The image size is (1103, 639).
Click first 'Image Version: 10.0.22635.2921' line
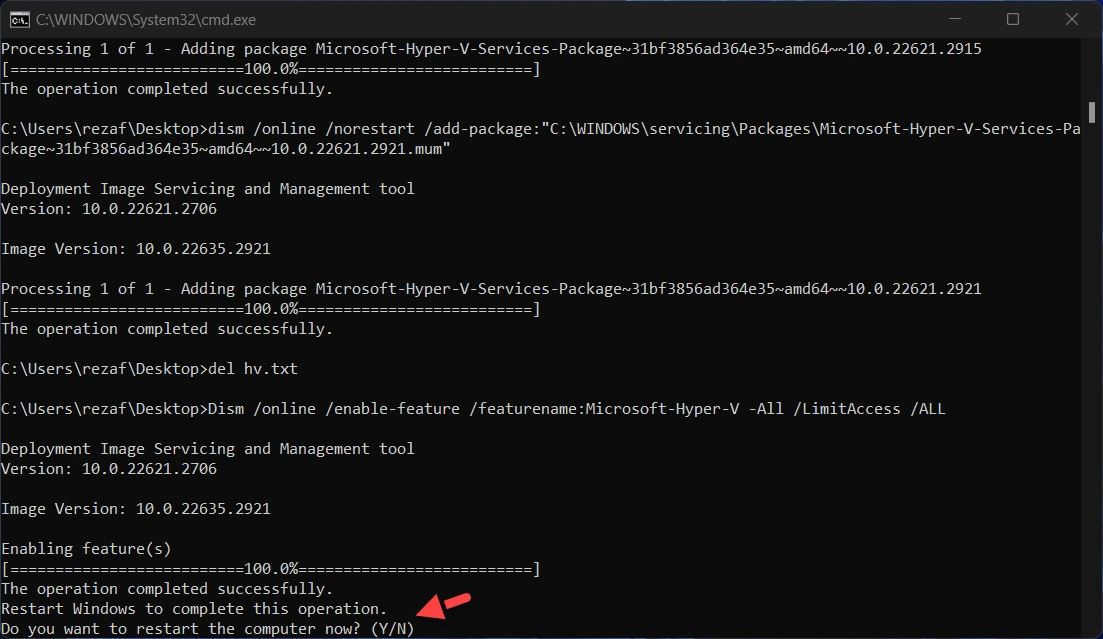(x=136, y=249)
